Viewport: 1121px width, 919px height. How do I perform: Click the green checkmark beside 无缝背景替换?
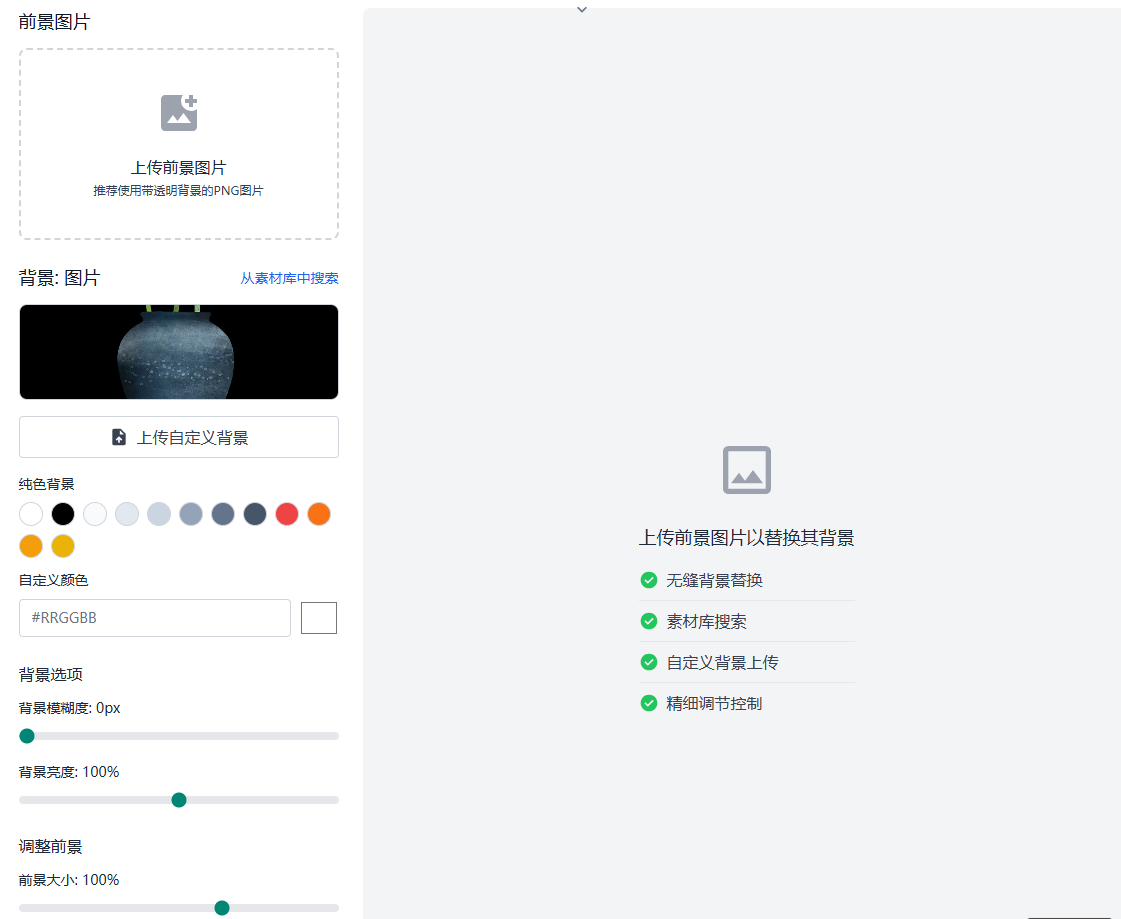pyautogui.click(x=649, y=580)
